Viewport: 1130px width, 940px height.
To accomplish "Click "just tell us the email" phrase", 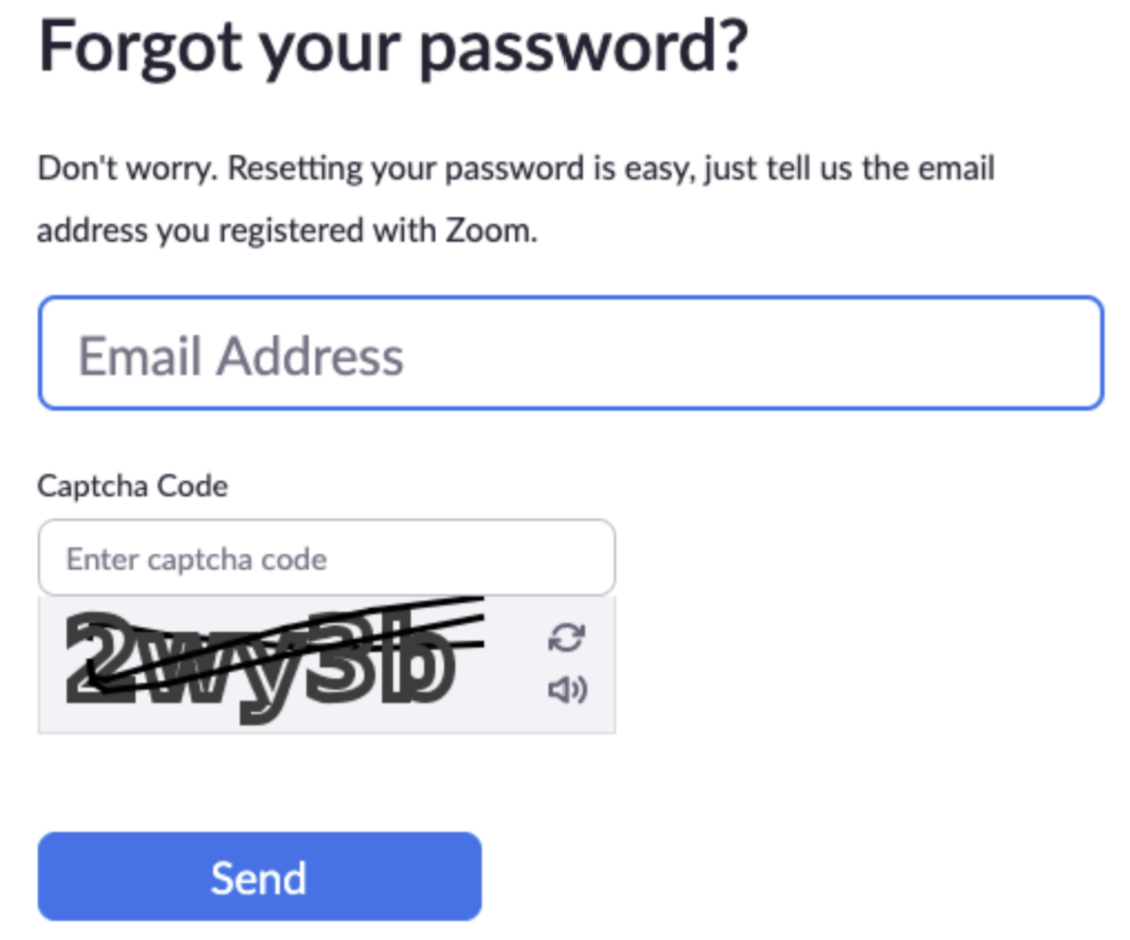I will pyautogui.click(x=849, y=168).
